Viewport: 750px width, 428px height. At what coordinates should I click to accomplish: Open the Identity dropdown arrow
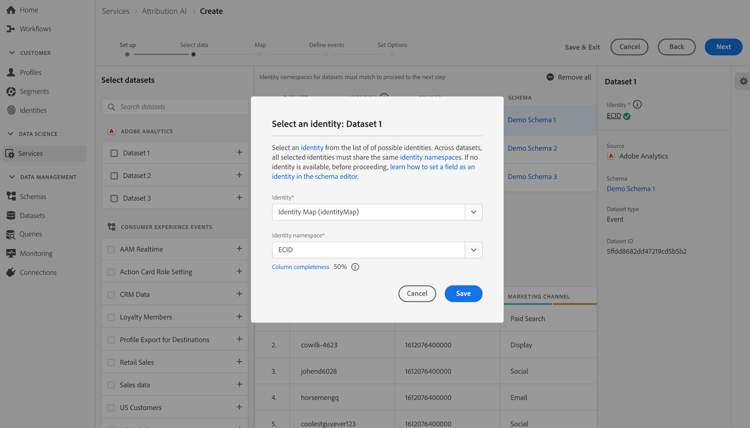tap(474, 212)
